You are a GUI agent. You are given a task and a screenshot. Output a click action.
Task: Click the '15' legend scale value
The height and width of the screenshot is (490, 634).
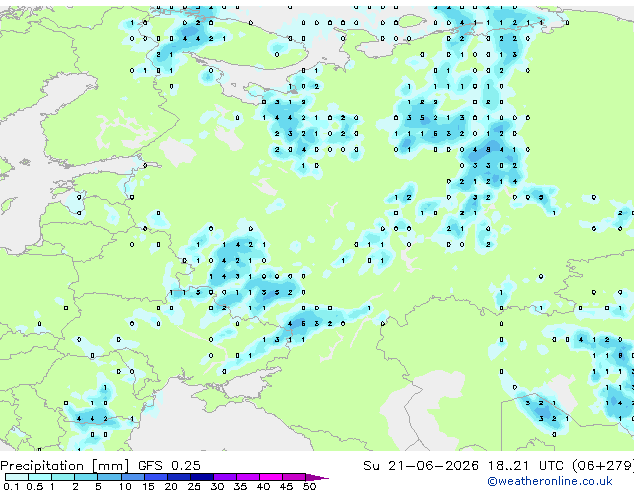click(148, 486)
